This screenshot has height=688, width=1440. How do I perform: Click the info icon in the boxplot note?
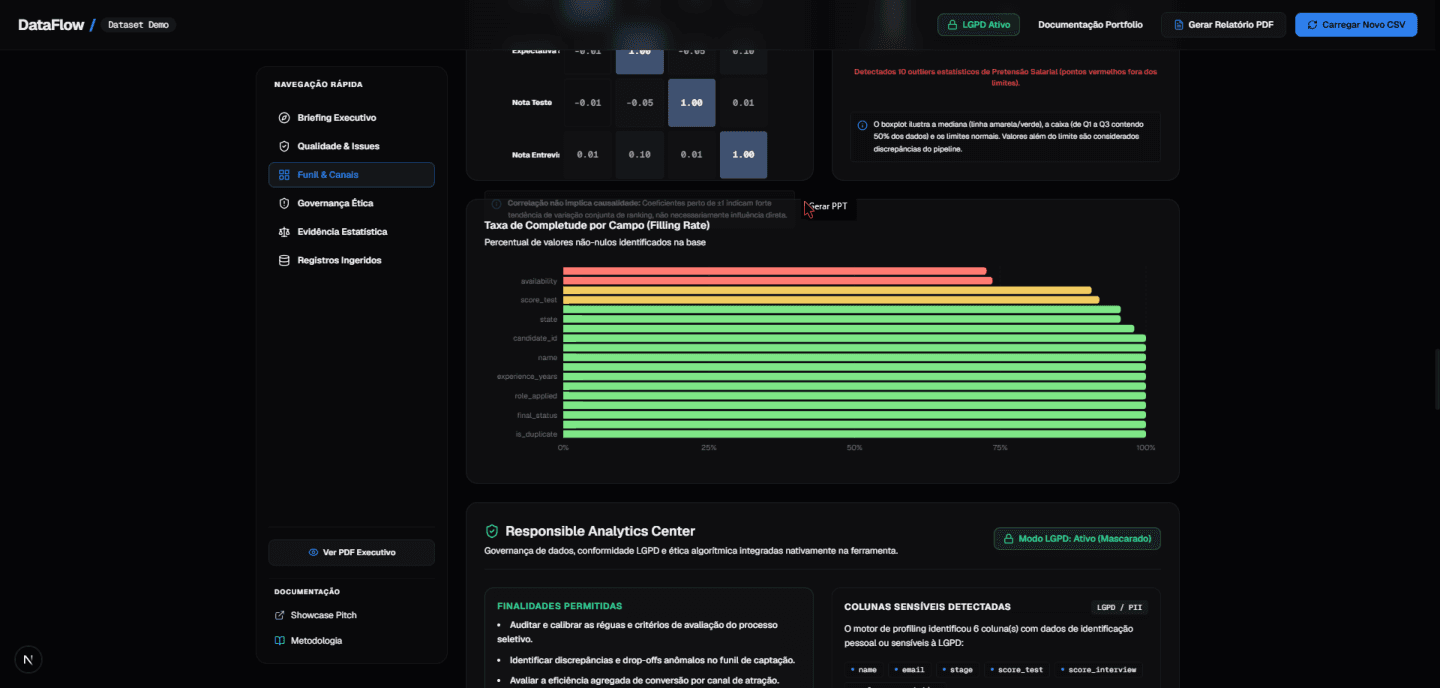[x=863, y=125]
